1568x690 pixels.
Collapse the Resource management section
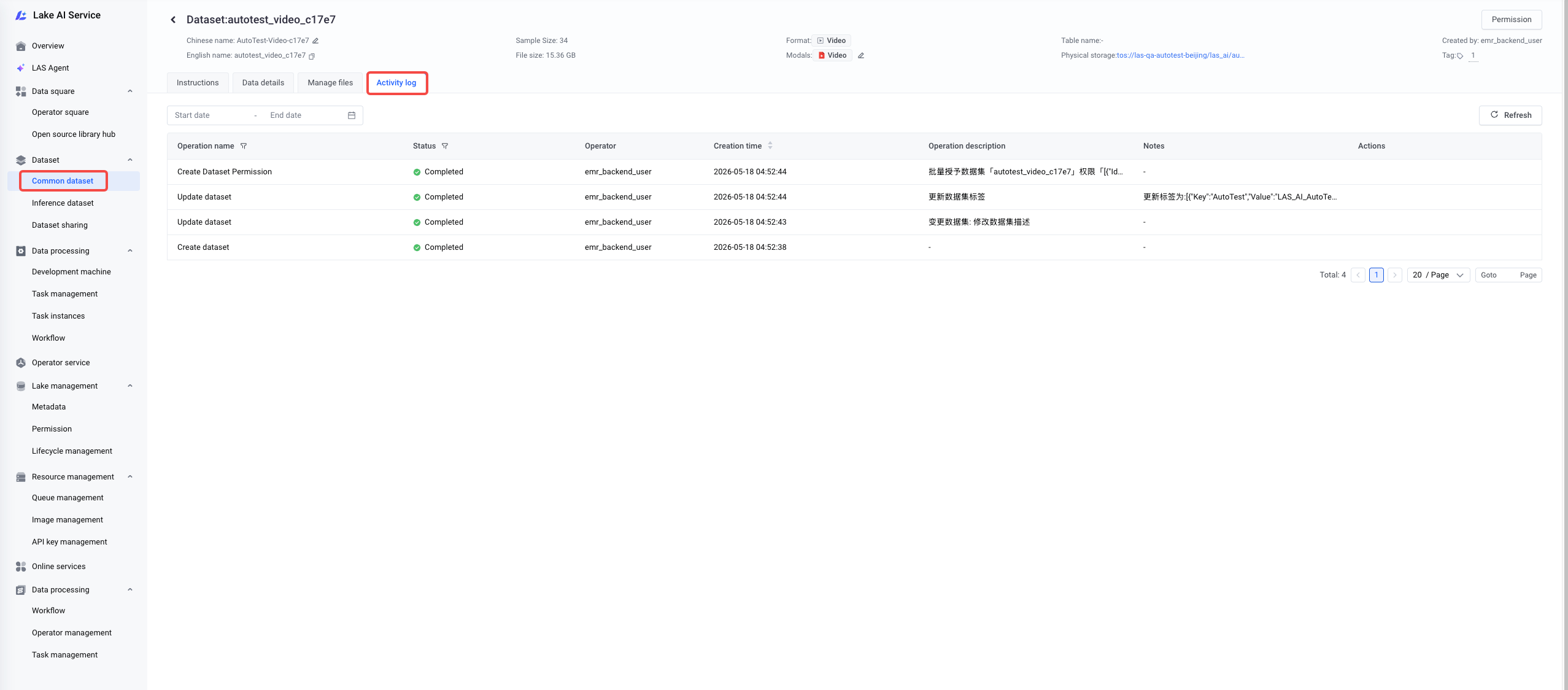(x=130, y=477)
